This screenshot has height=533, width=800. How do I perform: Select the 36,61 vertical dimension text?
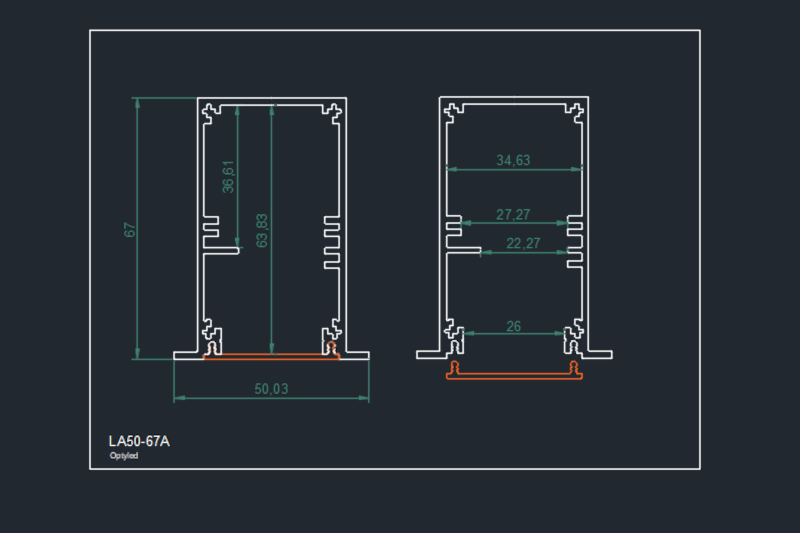228,176
